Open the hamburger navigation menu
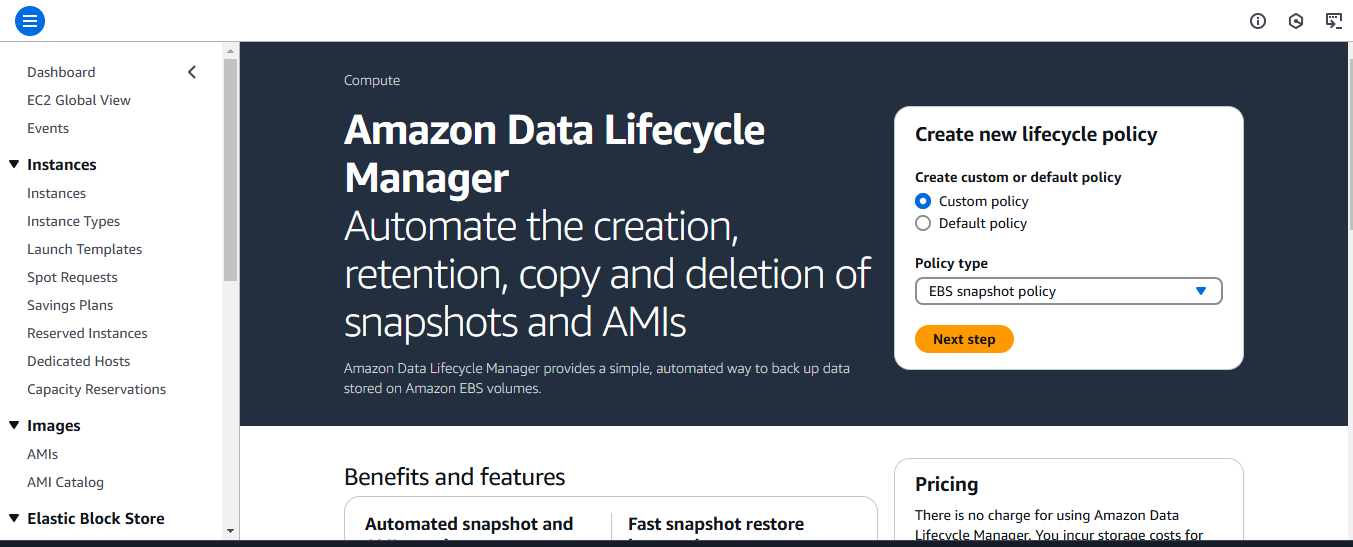Viewport: 1353px width, 547px height. click(x=30, y=20)
